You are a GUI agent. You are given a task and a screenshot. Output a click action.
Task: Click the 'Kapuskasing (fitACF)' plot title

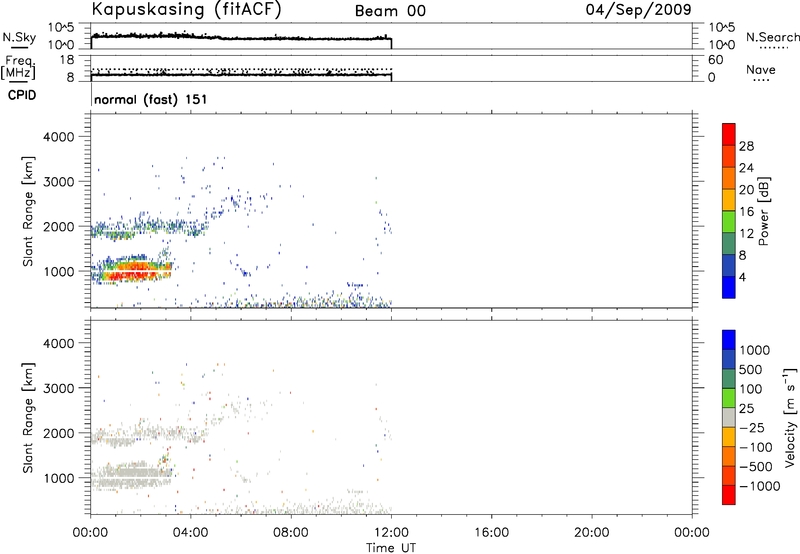[186, 10]
